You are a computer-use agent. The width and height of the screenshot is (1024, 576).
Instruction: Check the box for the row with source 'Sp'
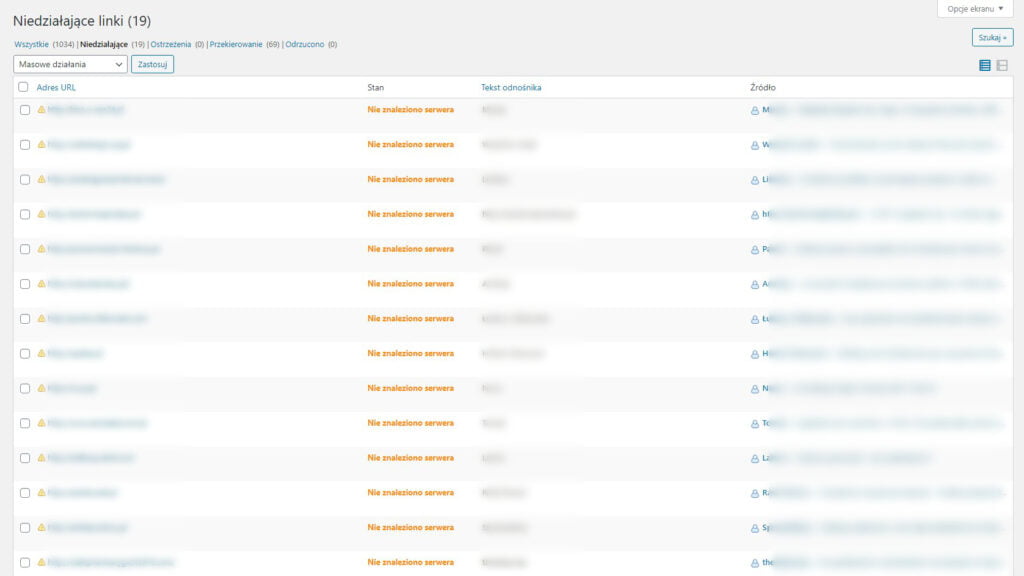click(25, 528)
